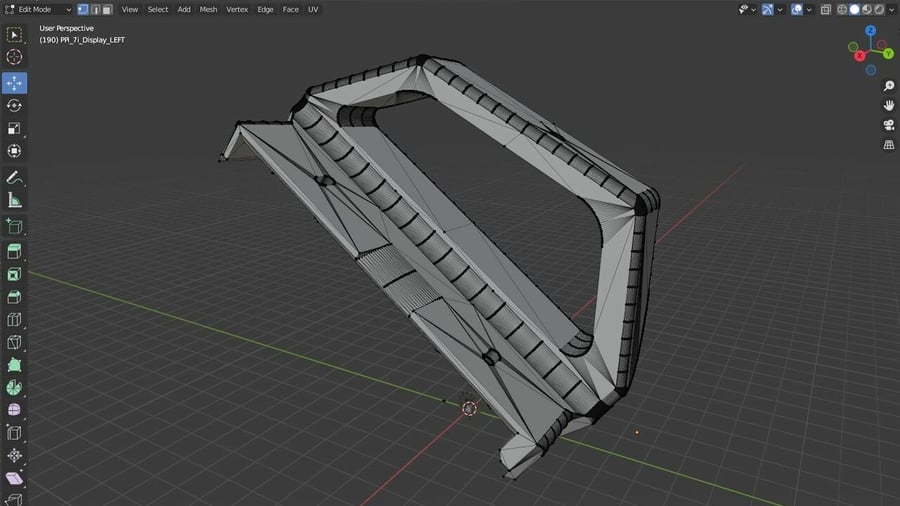Toggle X-ray display
The width and height of the screenshot is (900, 506).
[826, 9]
